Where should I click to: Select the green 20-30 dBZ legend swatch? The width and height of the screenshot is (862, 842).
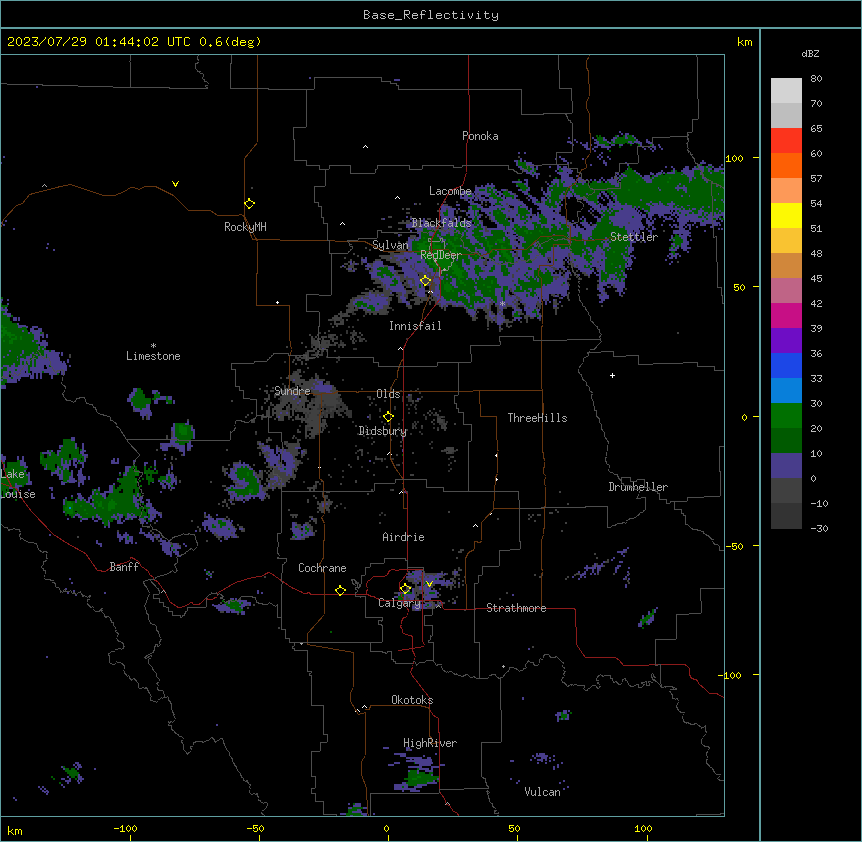click(x=786, y=416)
